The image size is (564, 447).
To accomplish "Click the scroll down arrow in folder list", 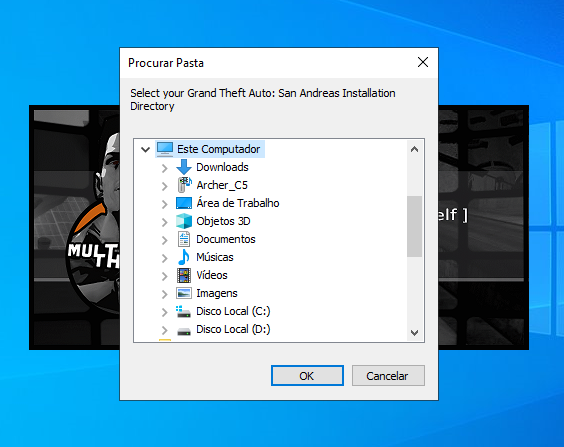I will [x=414, y=333].
